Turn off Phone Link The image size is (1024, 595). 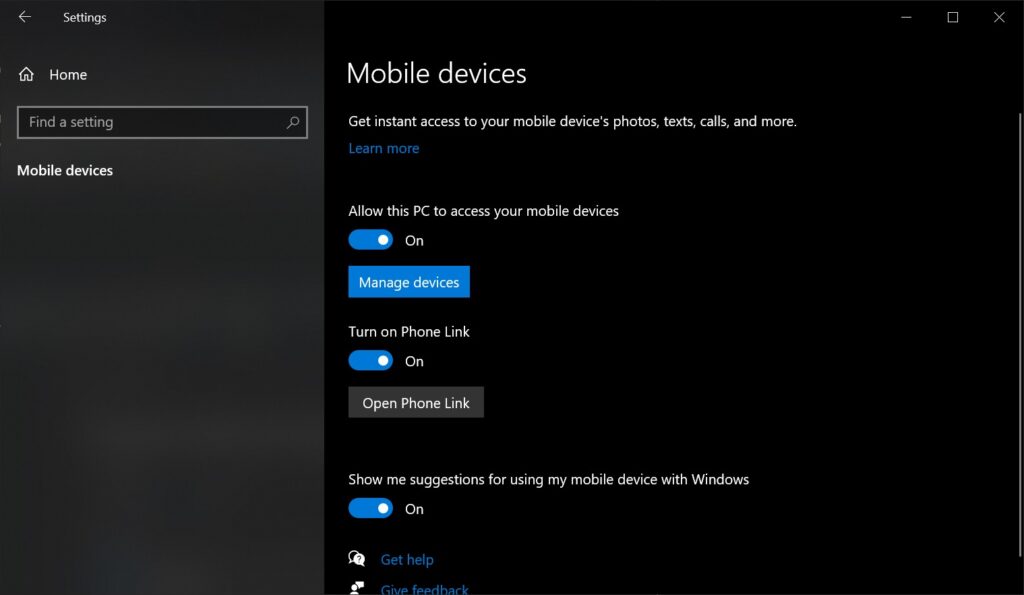(371, 360)
